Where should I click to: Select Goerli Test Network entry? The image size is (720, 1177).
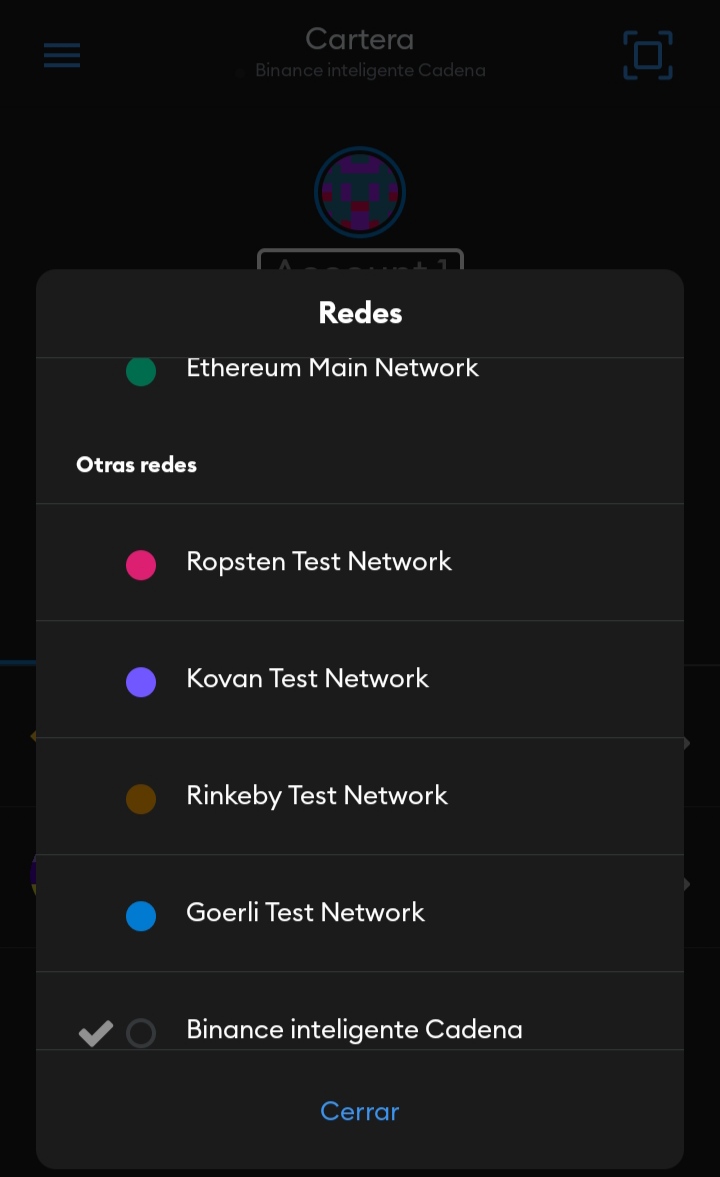[x=360, y=914]
